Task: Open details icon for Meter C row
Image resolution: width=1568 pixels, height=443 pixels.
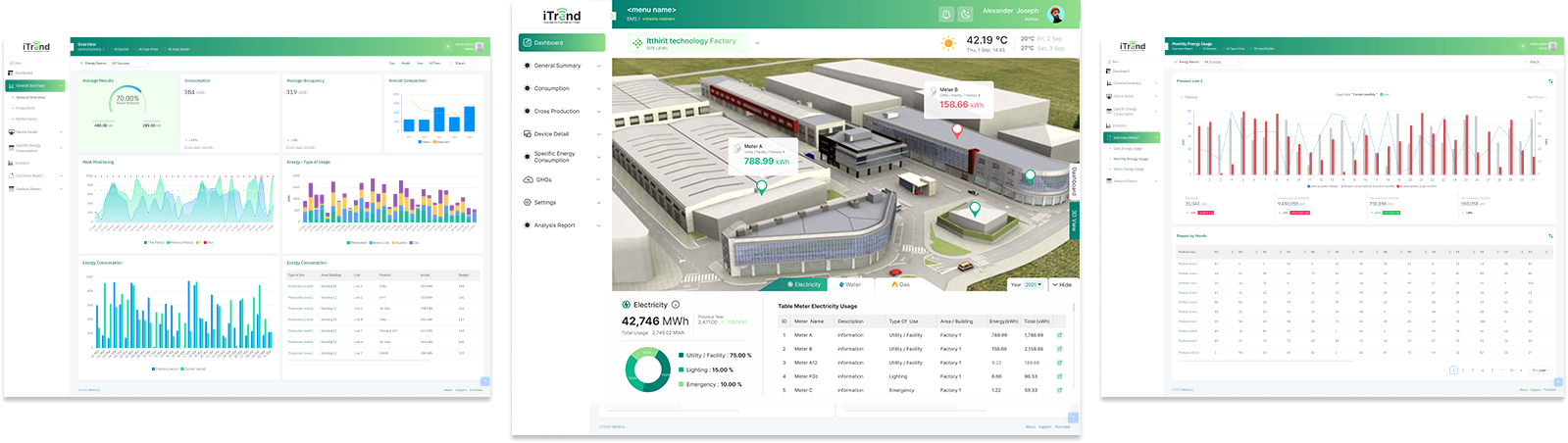Action: pyautogui.click(x=1059, y=390)
